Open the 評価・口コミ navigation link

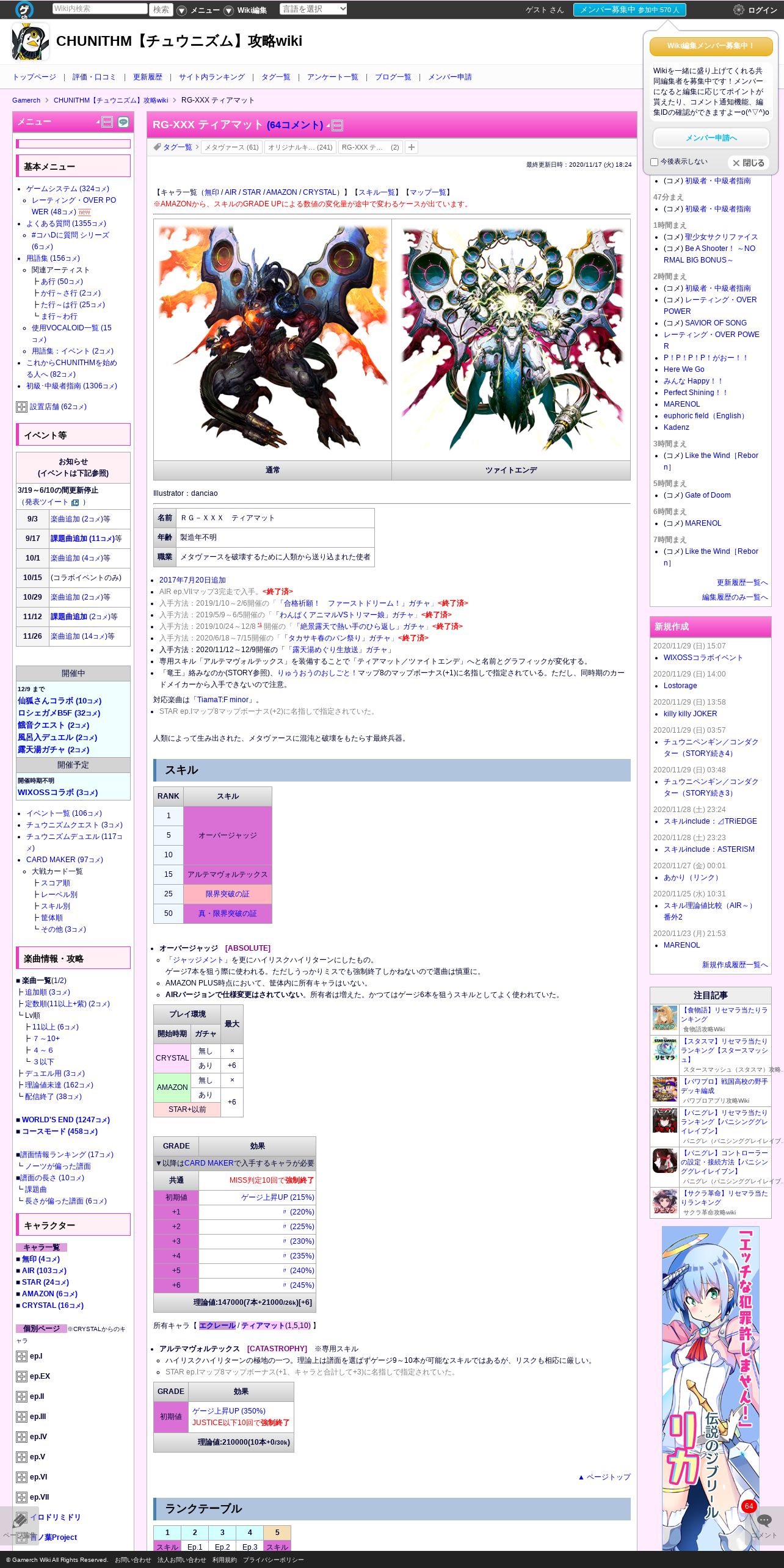click(x=94, y=77)
